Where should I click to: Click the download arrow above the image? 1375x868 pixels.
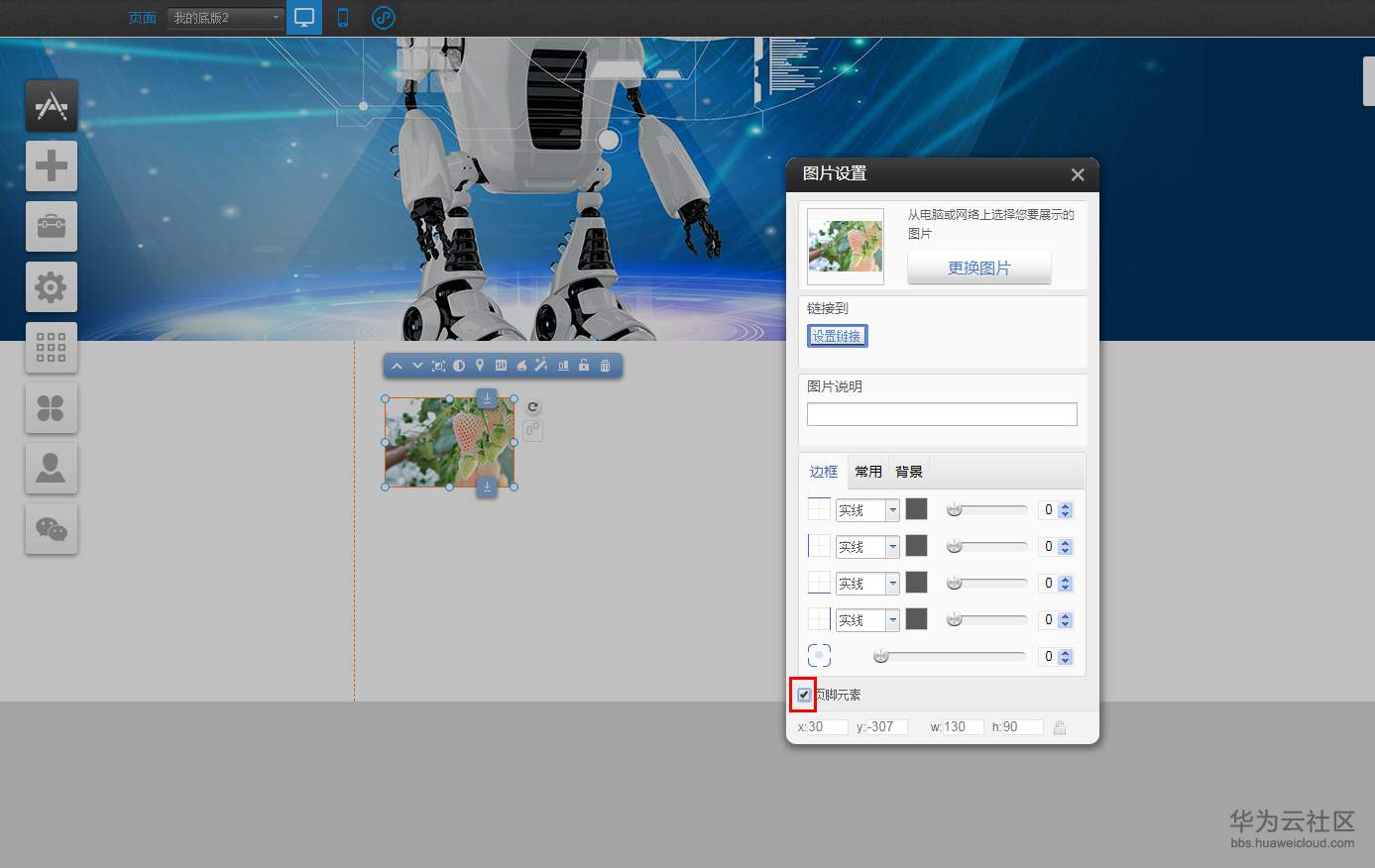(x=487, y=397)
